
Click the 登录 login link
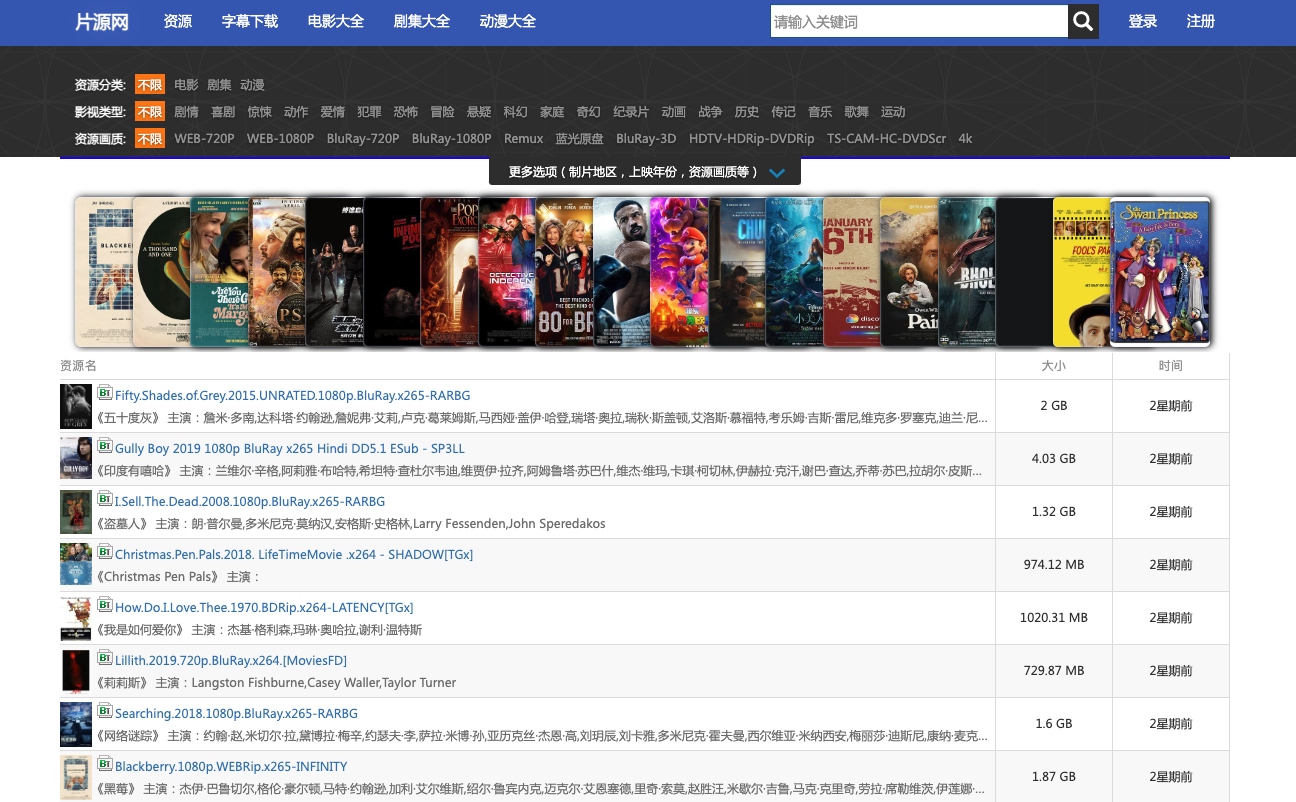tap(1143, 21)
